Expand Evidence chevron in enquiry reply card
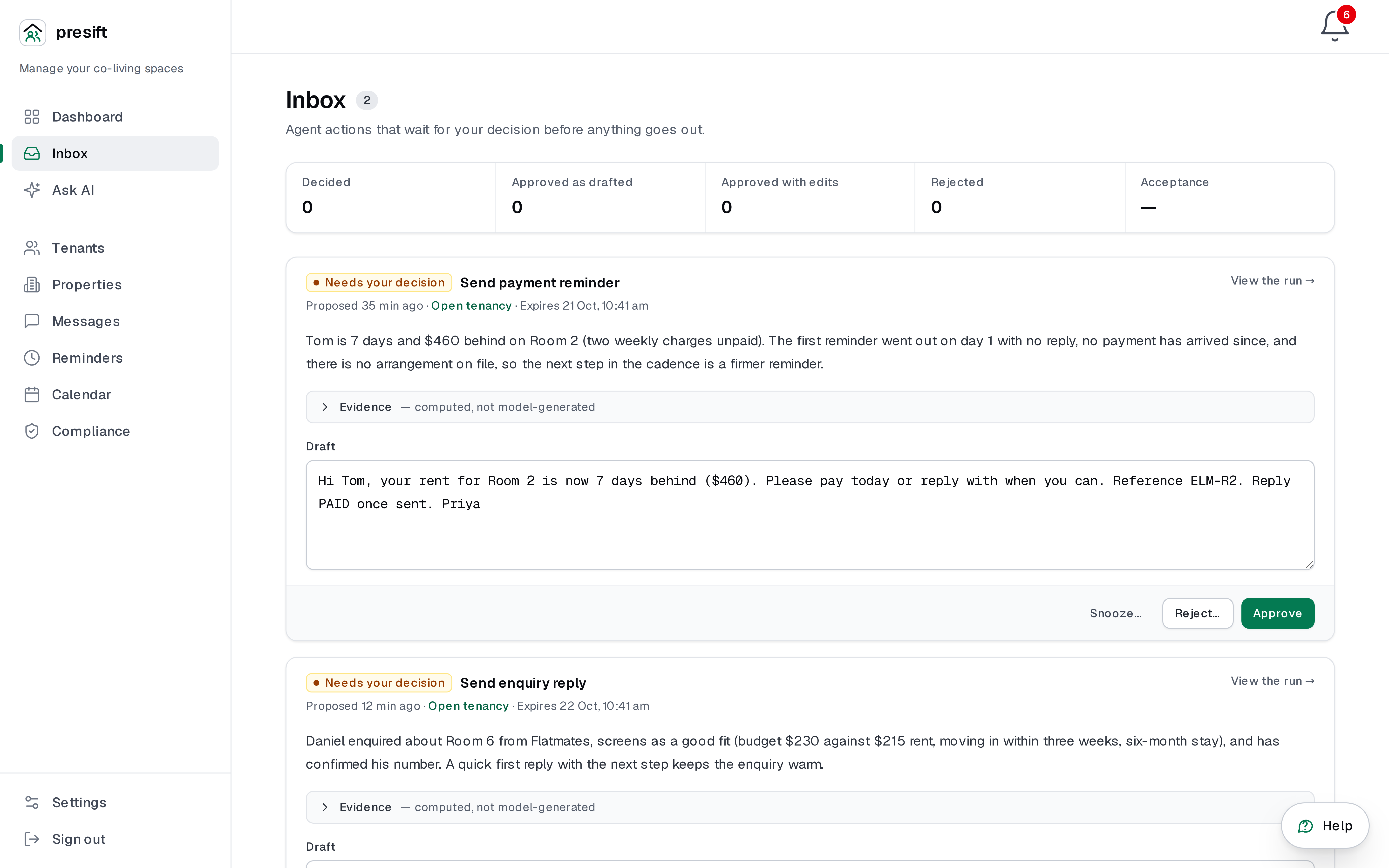The width and height of the screenshot is (1389, 868). coord(325,807)
